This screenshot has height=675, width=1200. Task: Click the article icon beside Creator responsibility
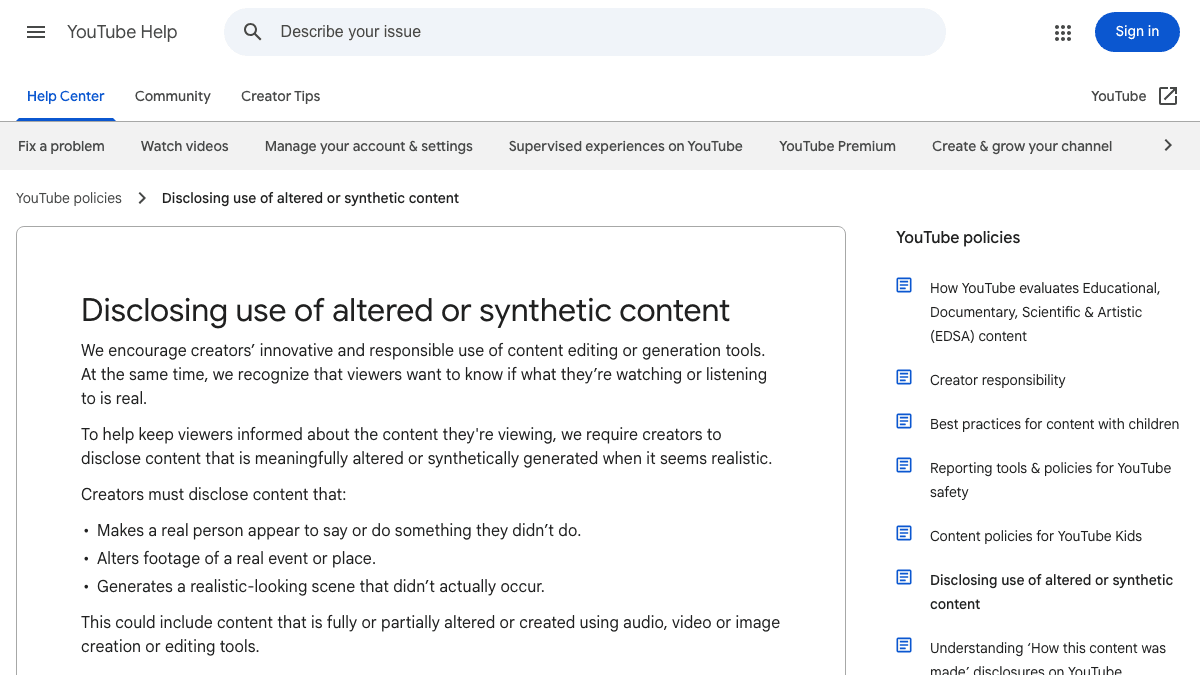click(x=904, y=378)
